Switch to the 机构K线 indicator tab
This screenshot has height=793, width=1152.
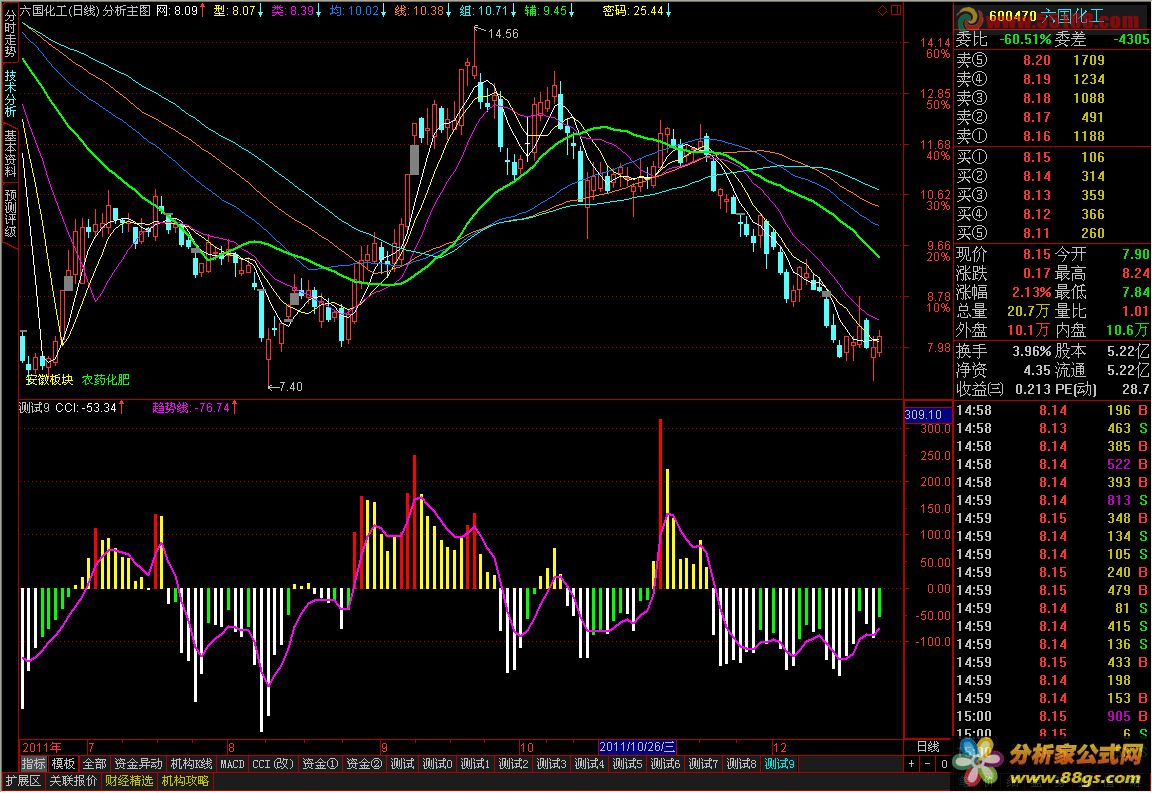click(191, 764)
